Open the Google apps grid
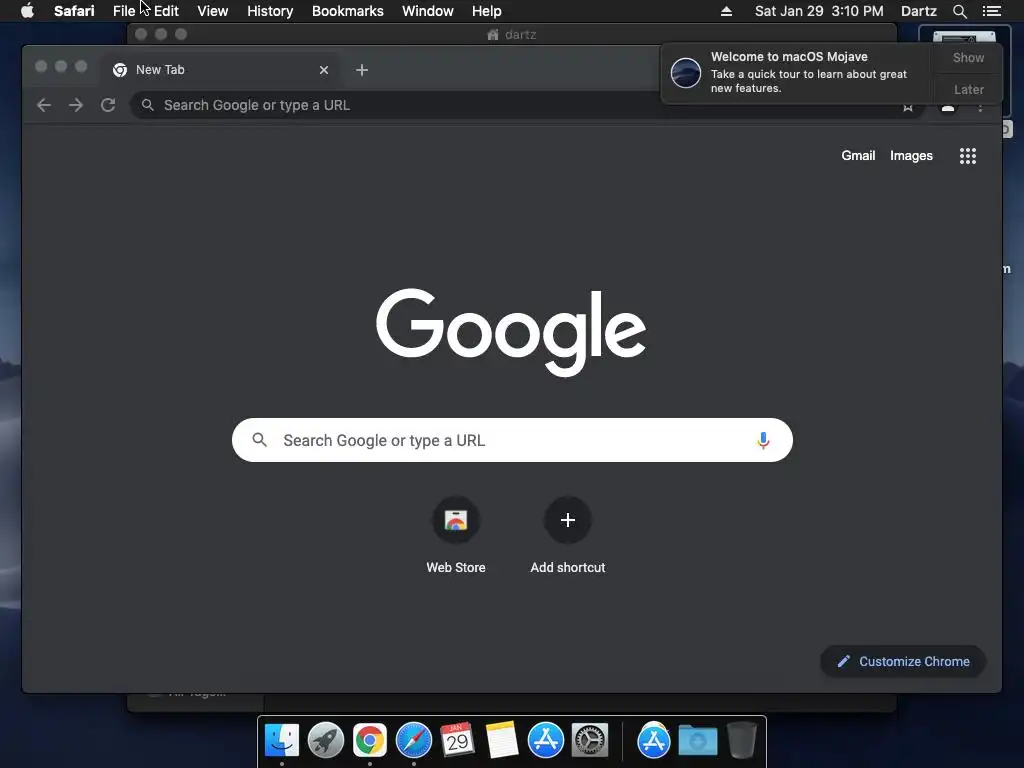The width and height of the screenshot is (1024, 768). pos(967,155)
